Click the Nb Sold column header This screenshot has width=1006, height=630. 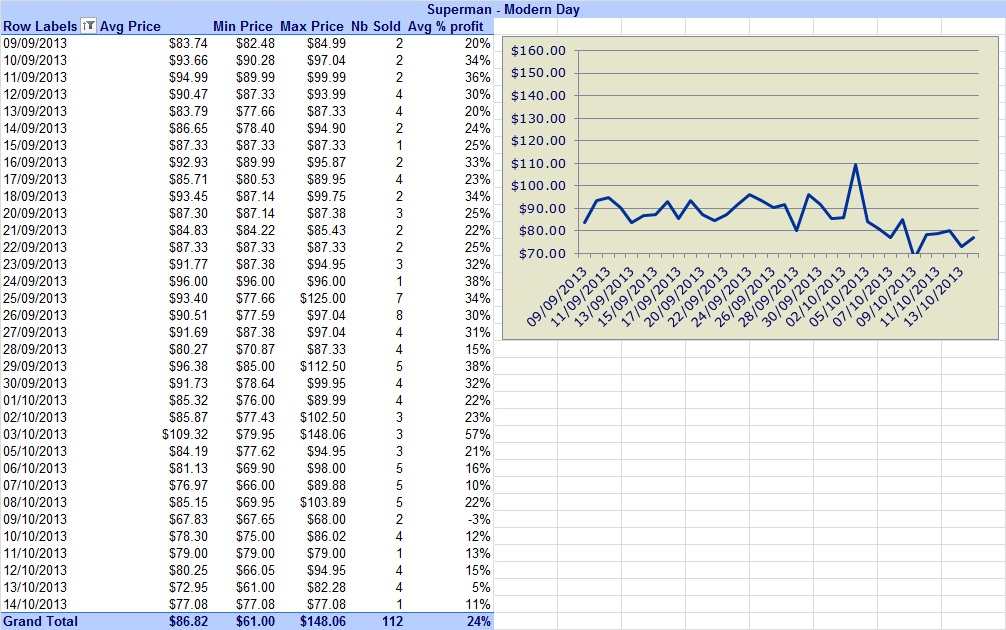[376, 26]
